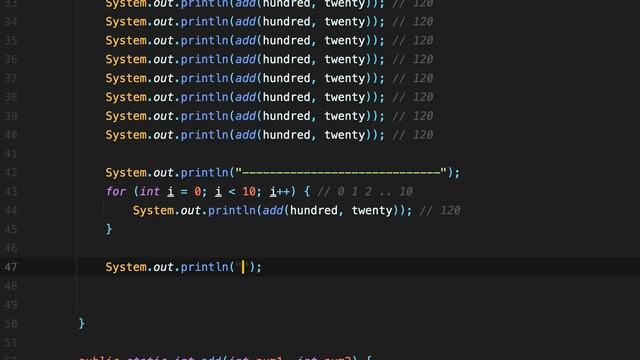Click the '// 120' comment on line 34
640x360 pixels.
413,22
